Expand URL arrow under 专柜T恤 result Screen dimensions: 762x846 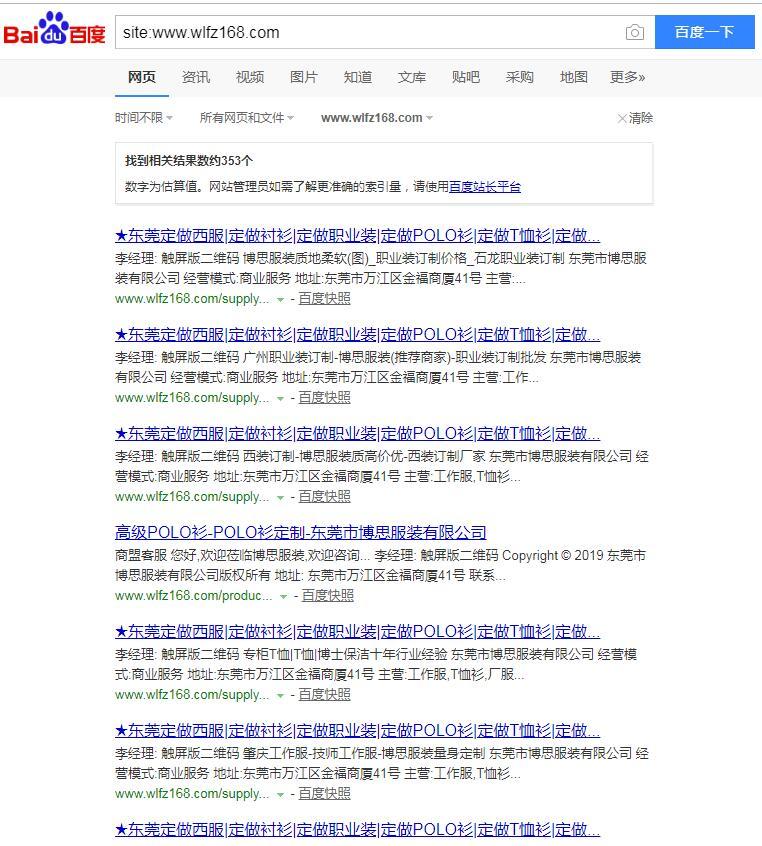coord(281,695)
